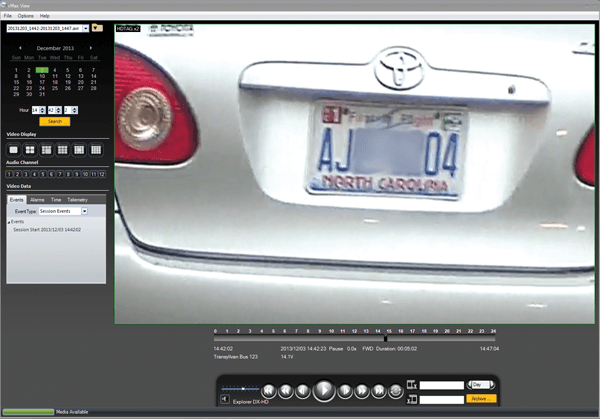Image resolution: width=600 pixels, height=419 pixels.
Task: Switch to the Events tab
Action: pyautogui.click(x=16, y=200)
